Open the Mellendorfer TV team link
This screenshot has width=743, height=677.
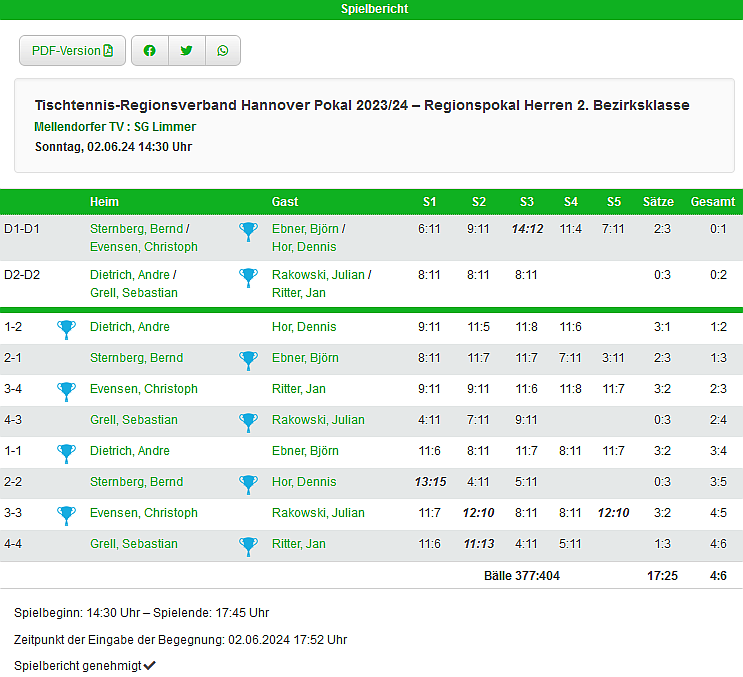(78, 127)
